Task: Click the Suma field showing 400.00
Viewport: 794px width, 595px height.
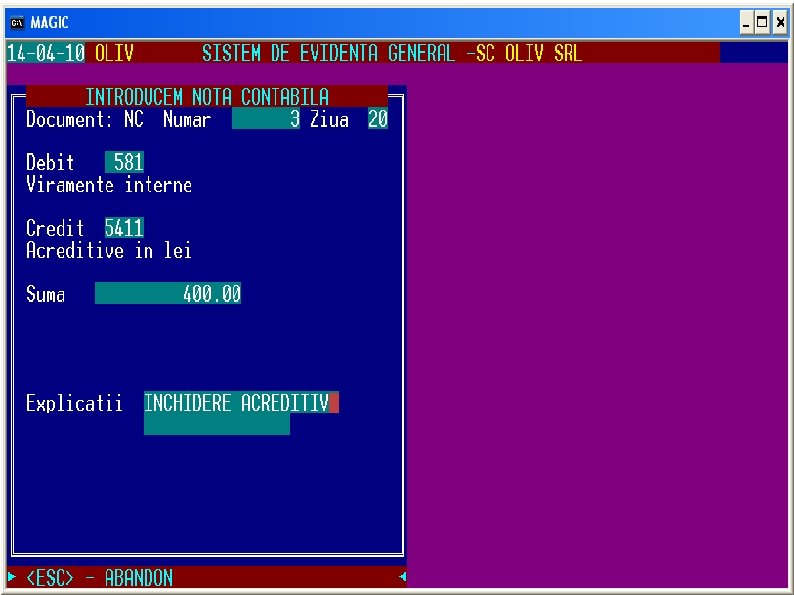Action: [168, 294]
